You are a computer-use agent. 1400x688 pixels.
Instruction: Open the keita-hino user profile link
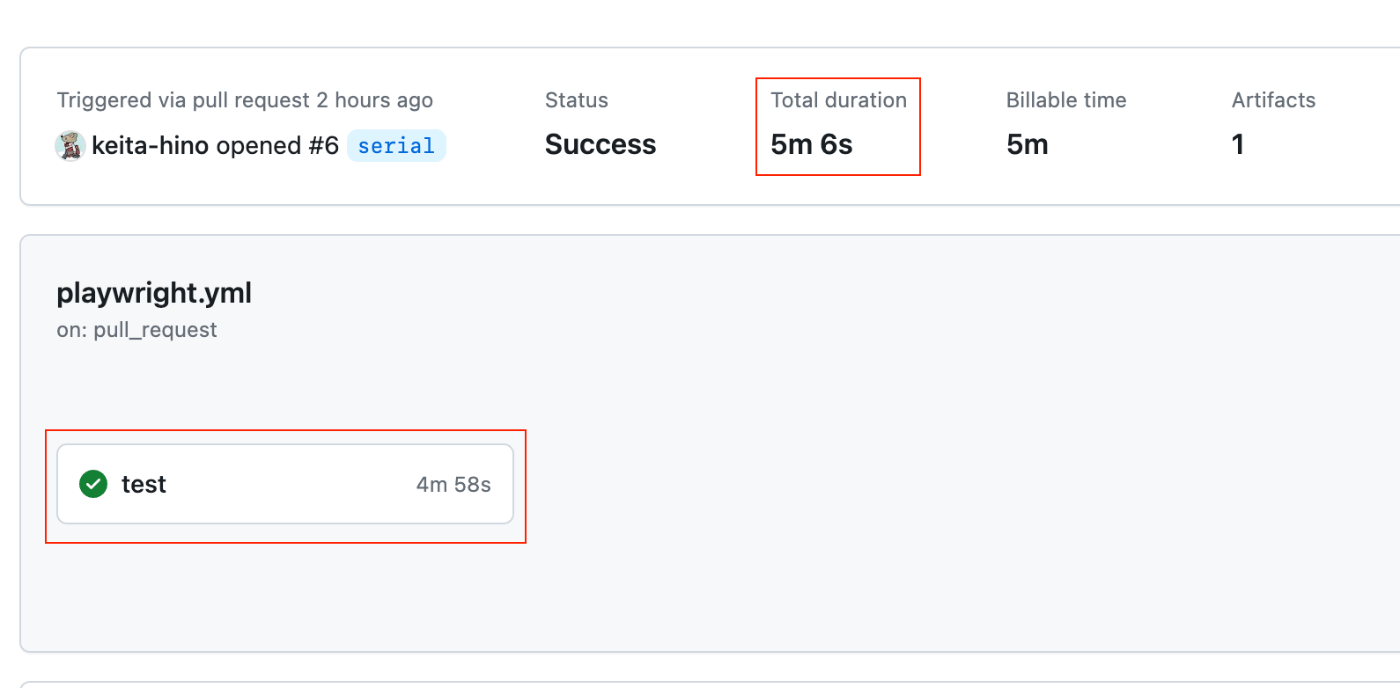point(150,146)
